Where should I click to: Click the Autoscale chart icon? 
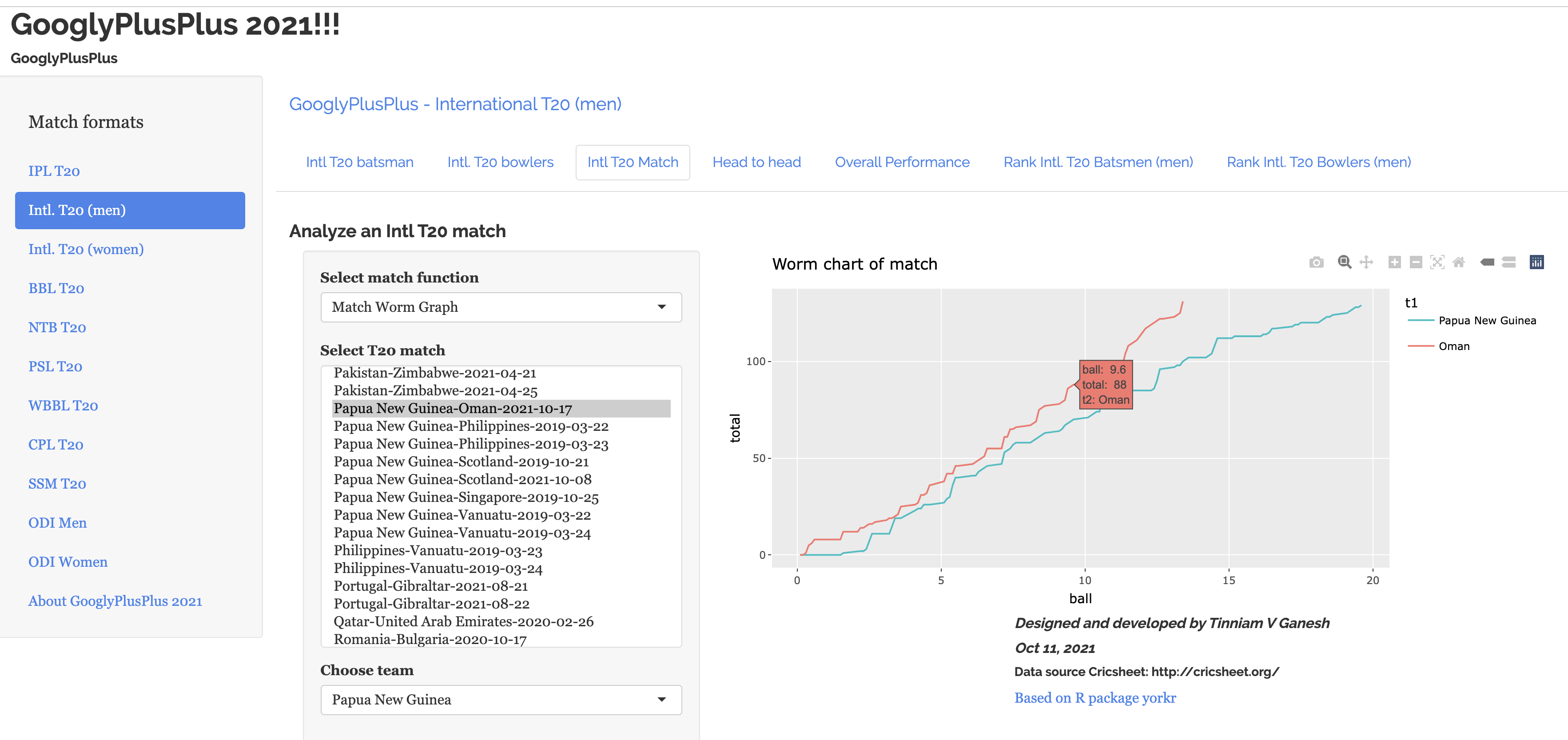pyautogui.click(x=1437, y=262)
